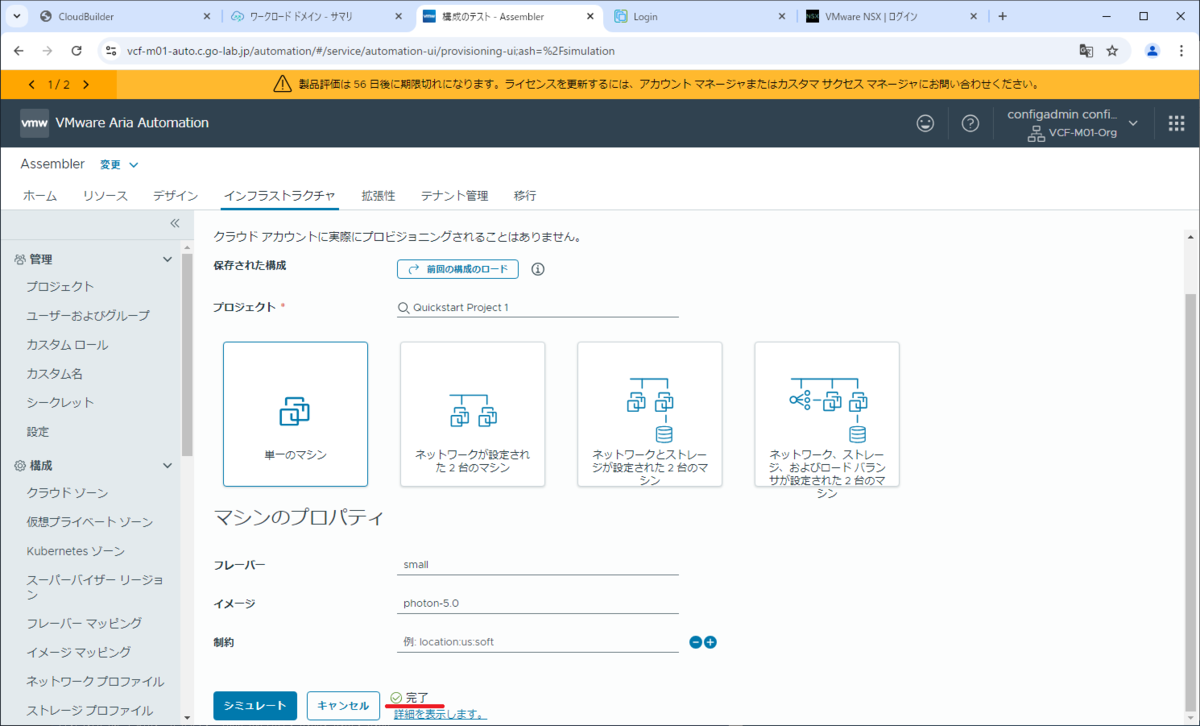Remove constraint with minus icon
1200x726 pixels.
point(696,642)
